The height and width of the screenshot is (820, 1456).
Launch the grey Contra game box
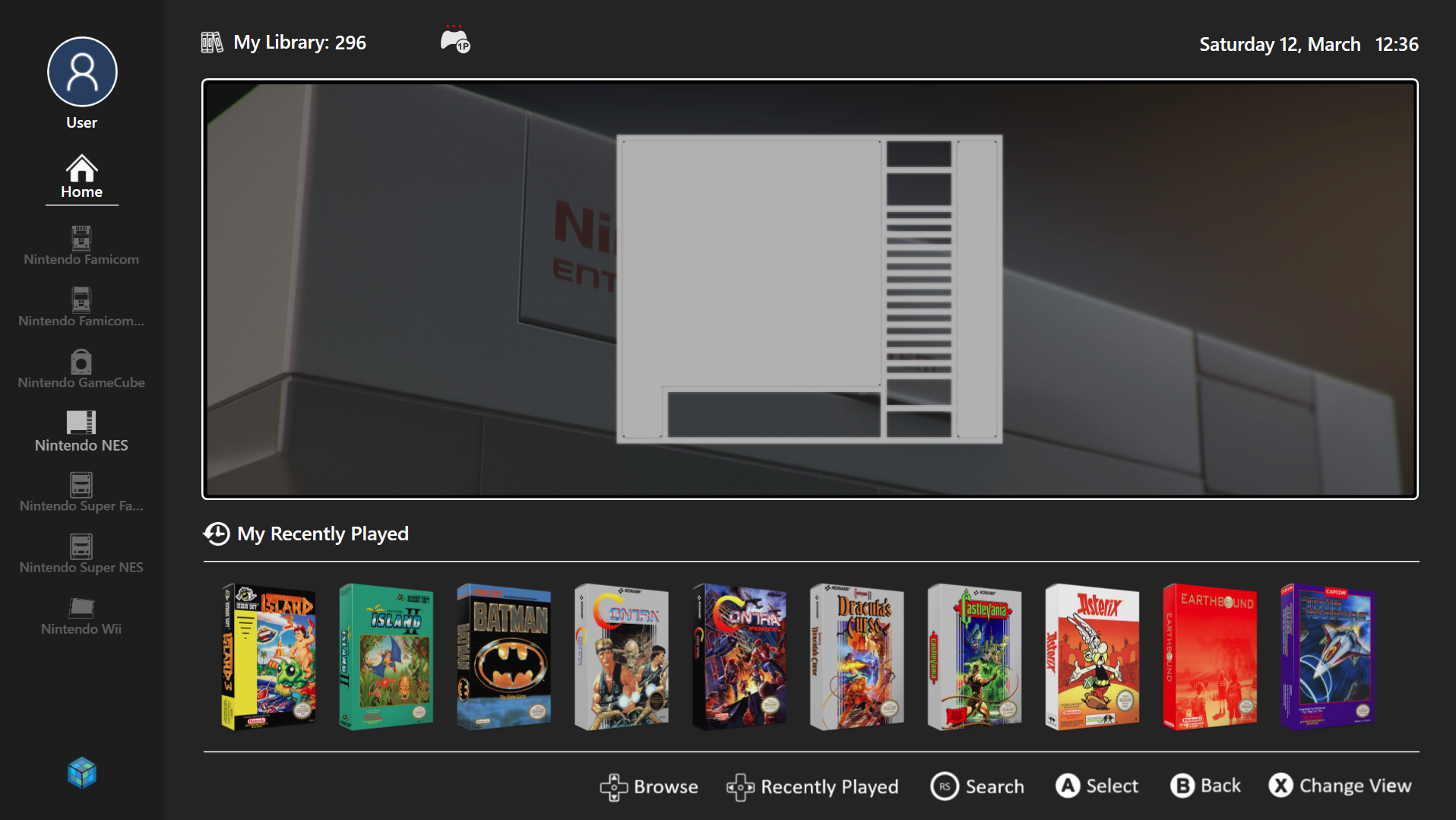click(x=622, y=657)
